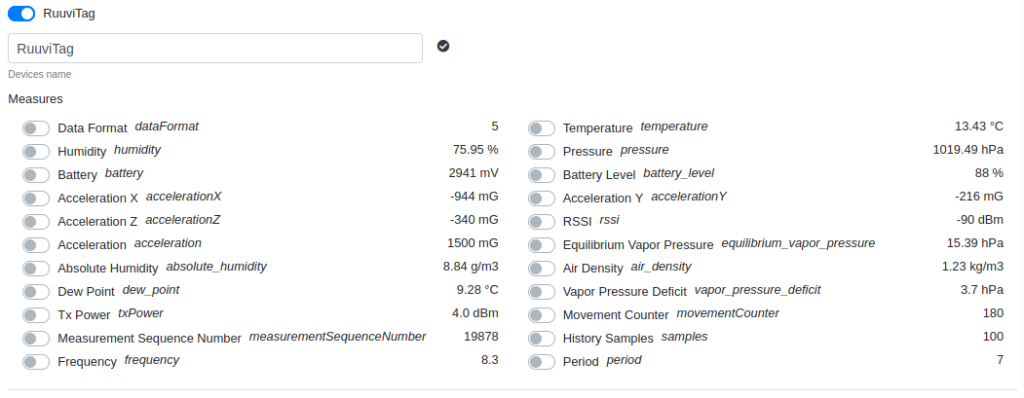Click the Devices name input field
The image size is (1024, 398).
(216, 48)
